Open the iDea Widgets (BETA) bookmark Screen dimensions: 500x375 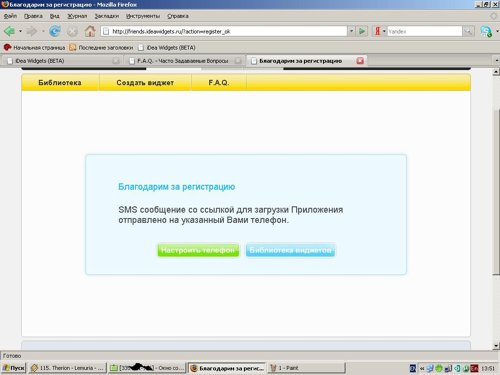(x=167, y=48)
